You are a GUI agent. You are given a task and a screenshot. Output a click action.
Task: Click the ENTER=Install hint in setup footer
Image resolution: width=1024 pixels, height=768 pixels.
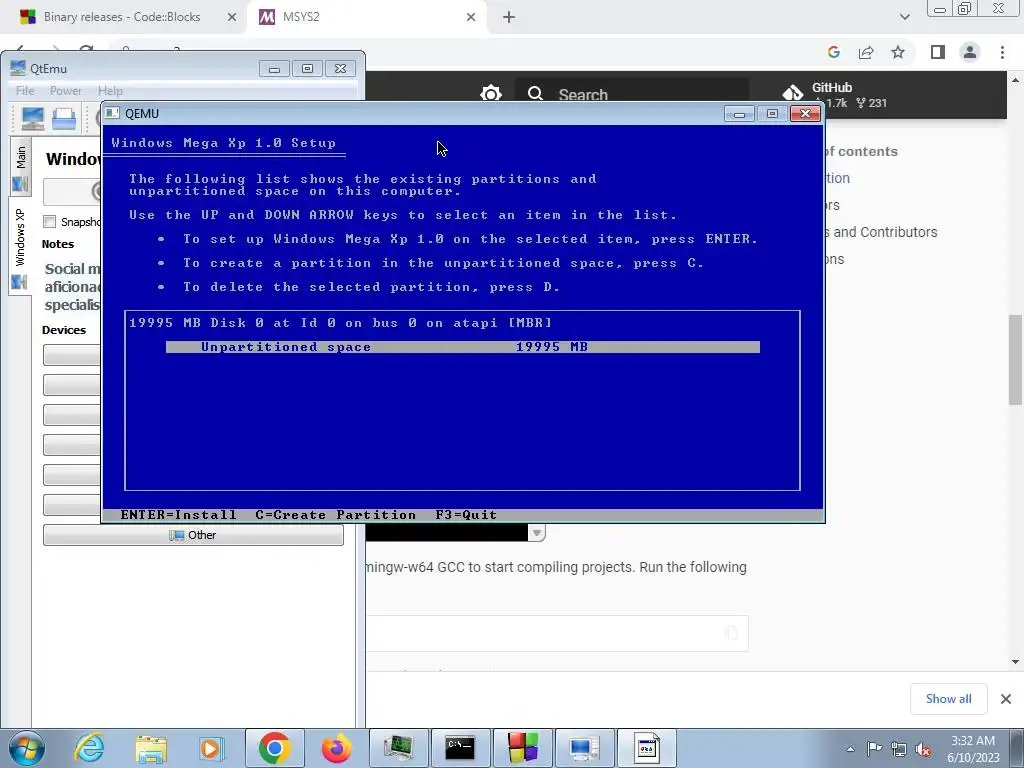(x=178, y=515)
